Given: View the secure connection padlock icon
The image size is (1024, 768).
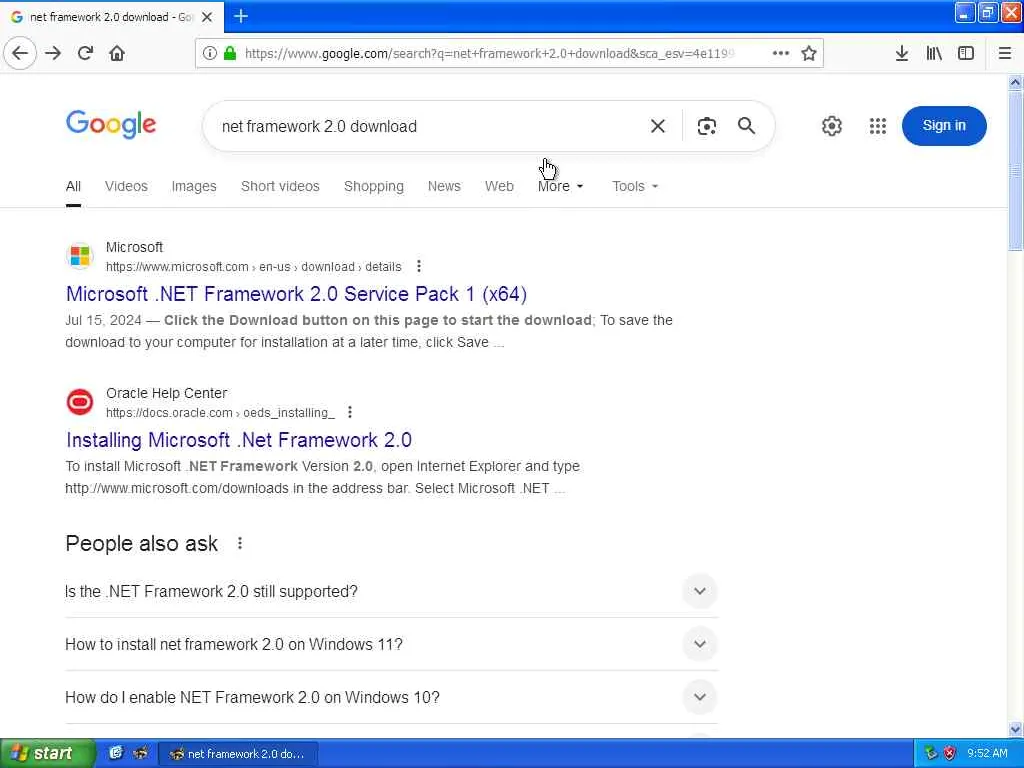Looking at the screenshot, I should coord(229,53).
